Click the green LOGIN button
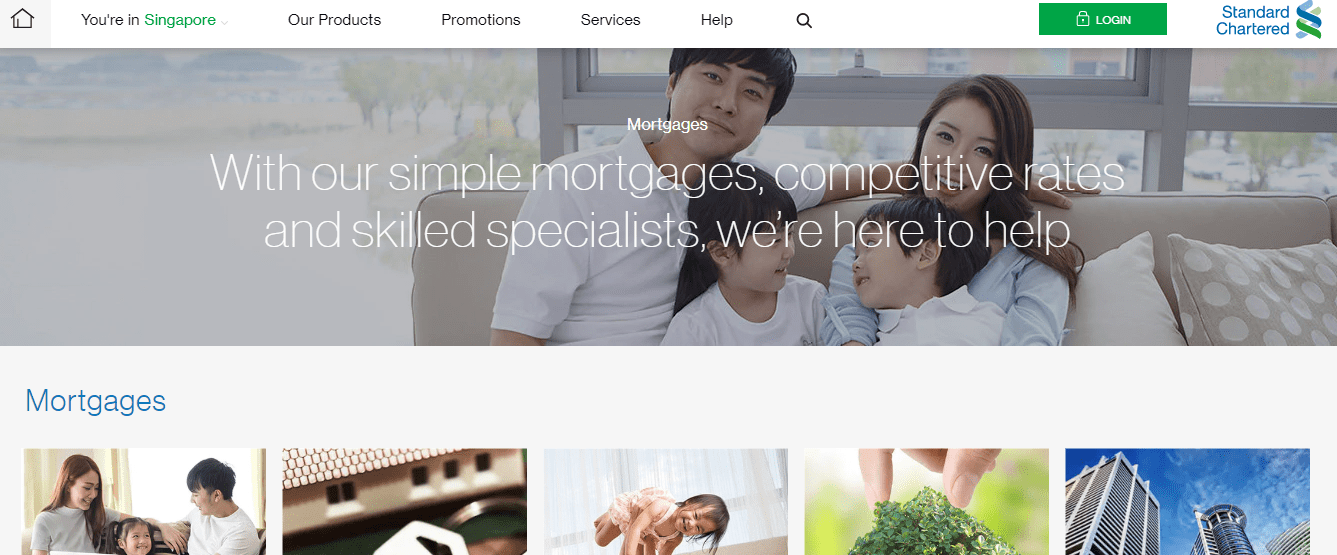 (1102, 19)
